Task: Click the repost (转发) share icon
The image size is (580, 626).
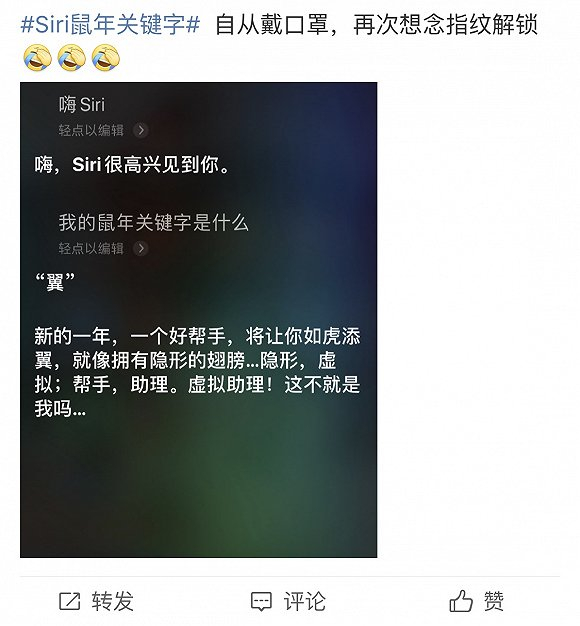Action: tap(69, 601)
